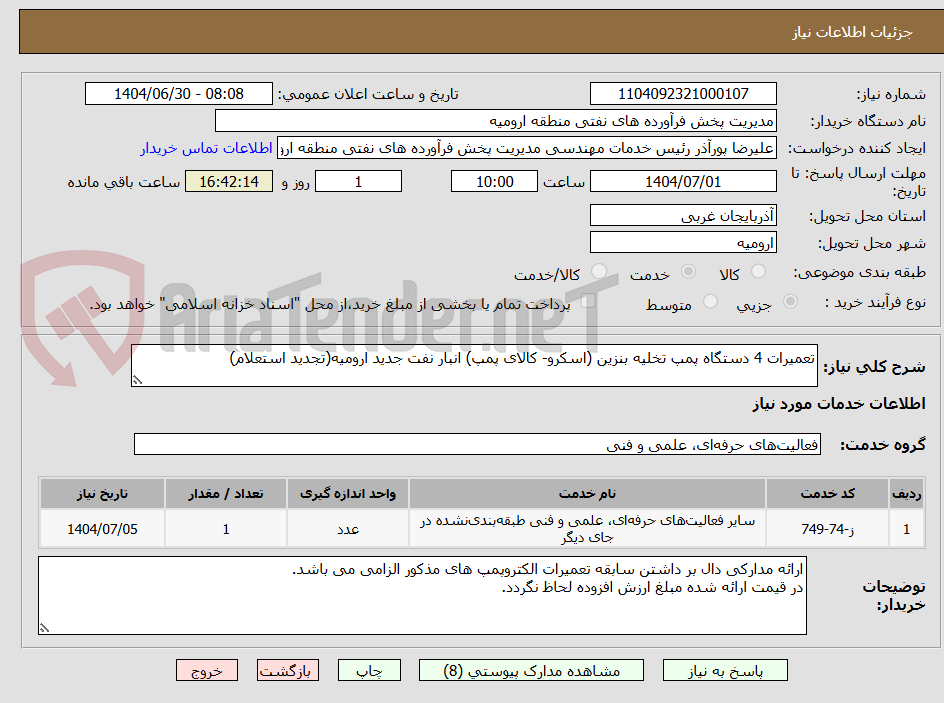Click the بازگشت back button
This screenshot has height=703, width=944.
tap(288, 670)
